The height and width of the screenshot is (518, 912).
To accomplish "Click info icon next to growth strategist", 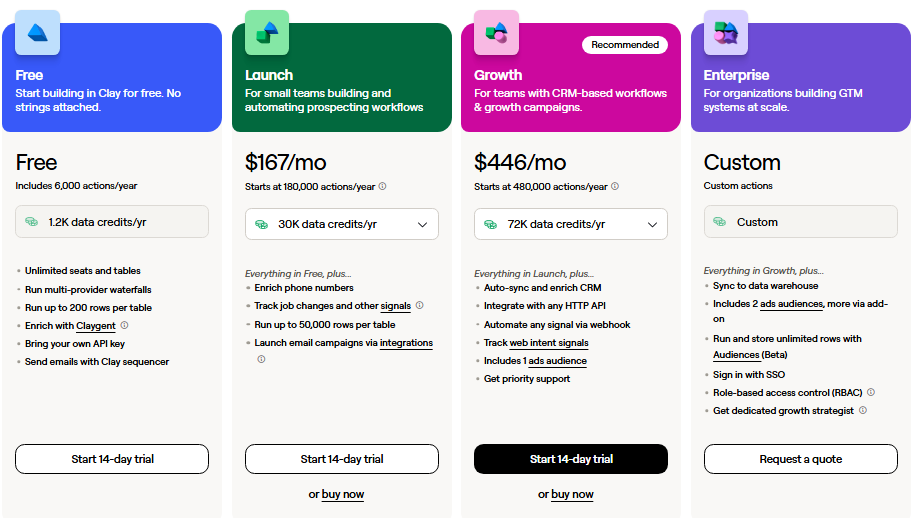I will [863, 410].
